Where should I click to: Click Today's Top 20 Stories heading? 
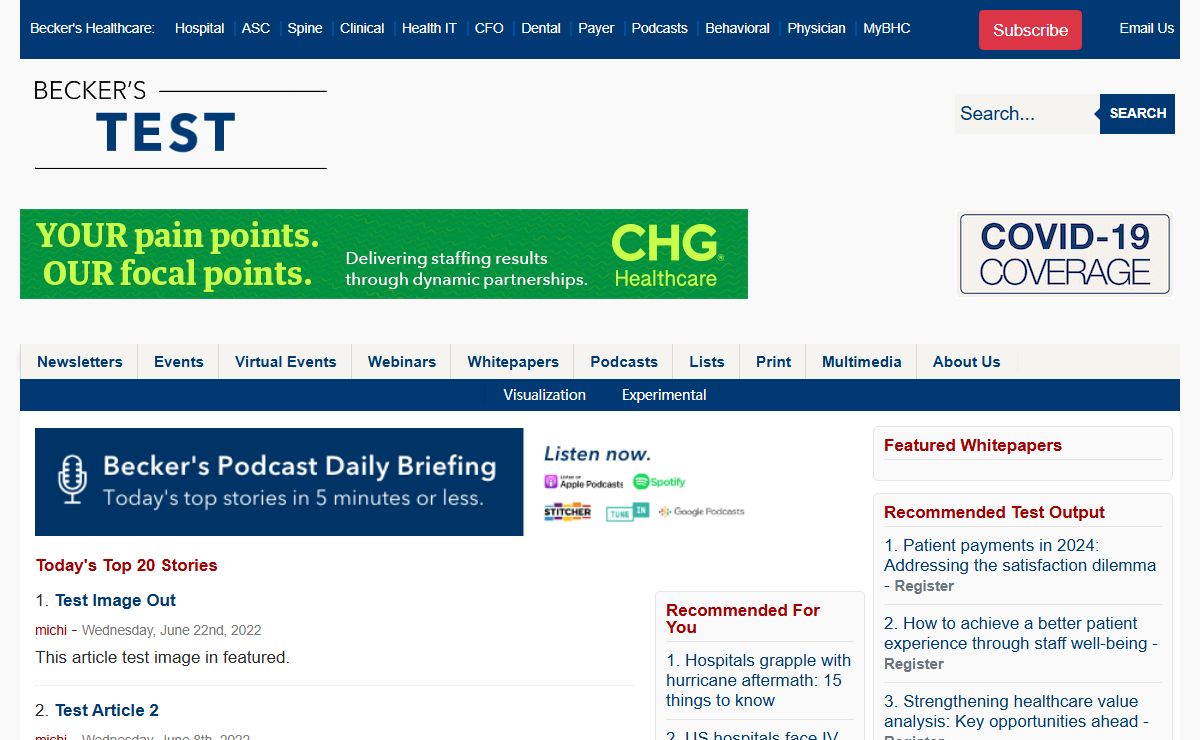point(127,565)
